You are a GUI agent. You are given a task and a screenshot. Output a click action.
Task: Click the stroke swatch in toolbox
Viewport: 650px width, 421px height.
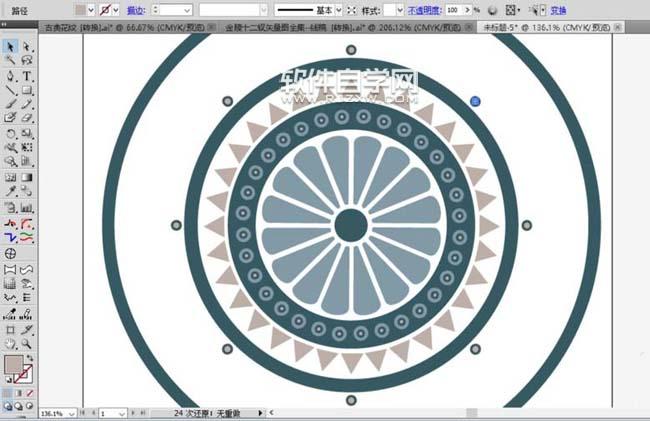pyautogui.click(x=24, y=375)
